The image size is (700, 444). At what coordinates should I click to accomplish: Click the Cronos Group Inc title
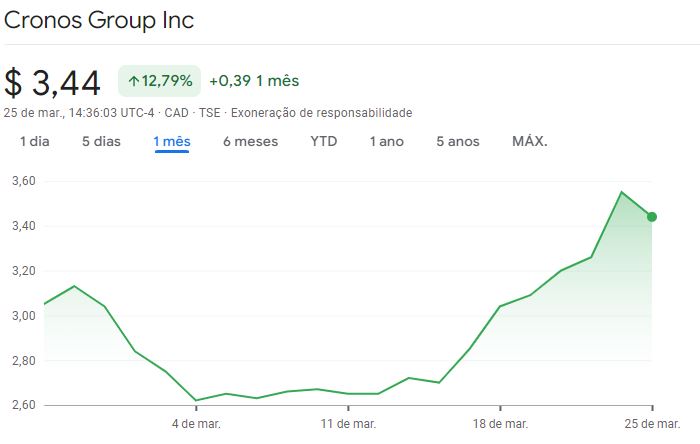(100, 20)
